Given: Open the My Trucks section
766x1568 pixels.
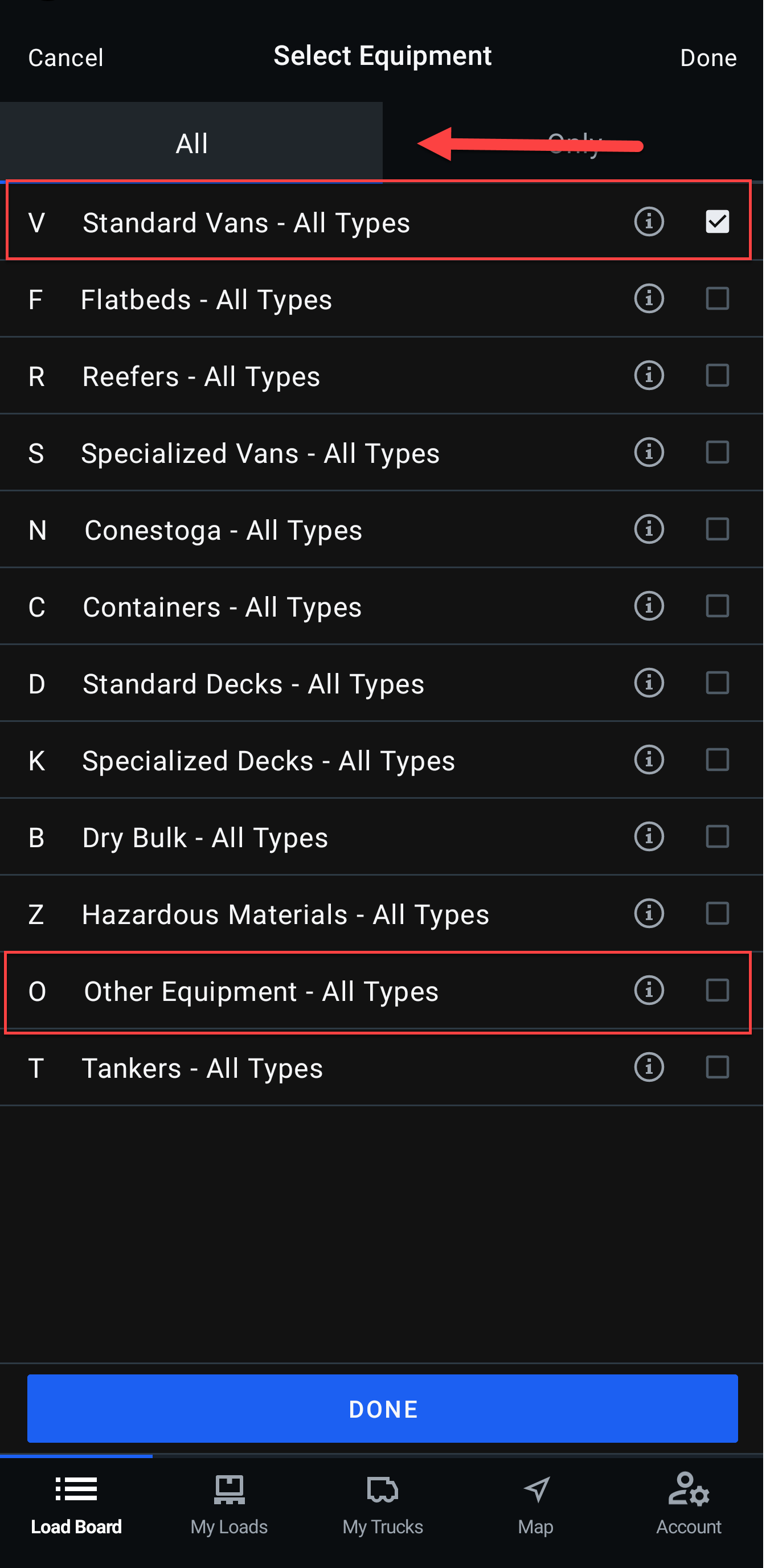Looking at the screenshot, I should [382, 1509].
